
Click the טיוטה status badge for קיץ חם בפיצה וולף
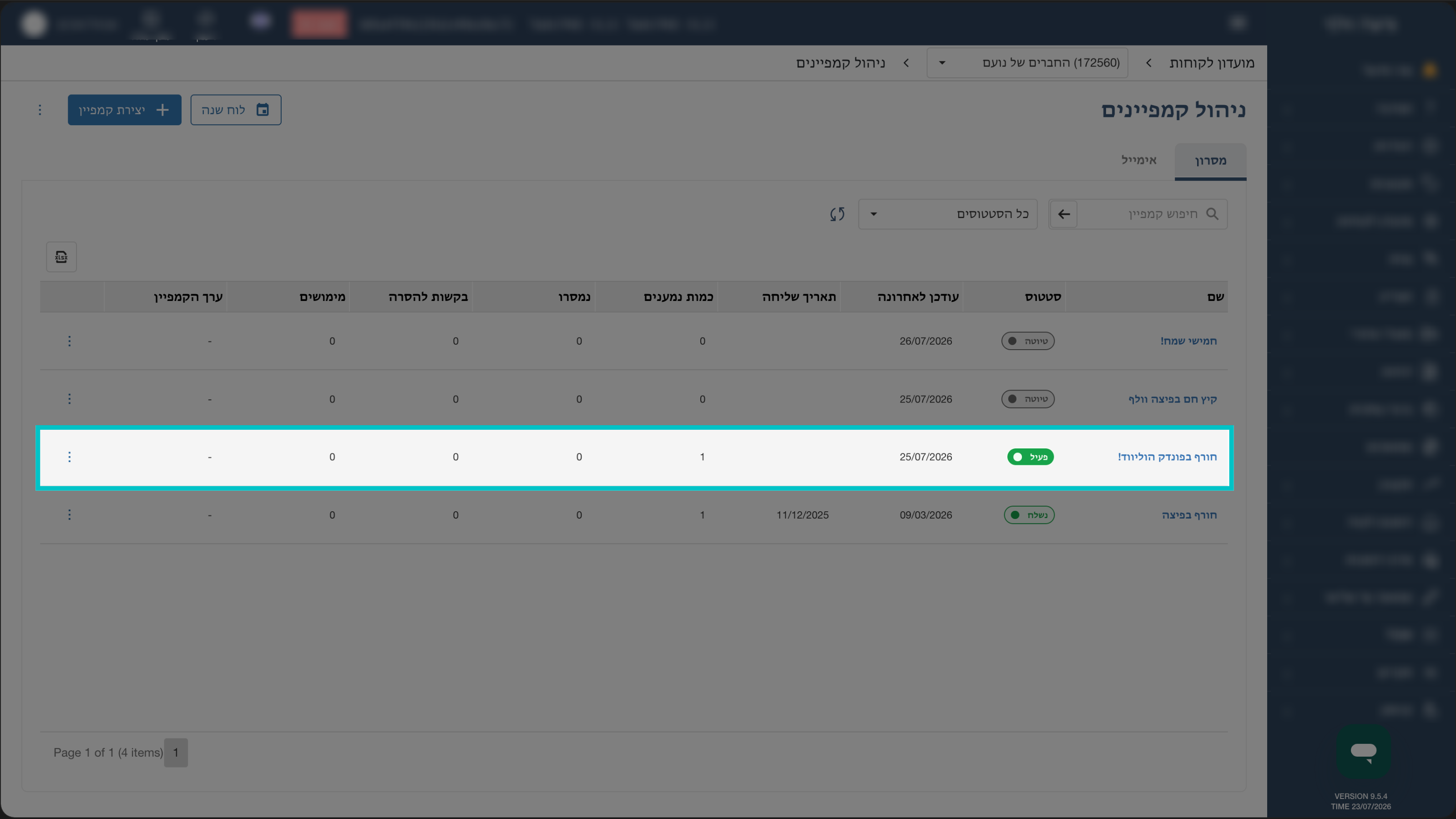click(x=1028, y=399)
